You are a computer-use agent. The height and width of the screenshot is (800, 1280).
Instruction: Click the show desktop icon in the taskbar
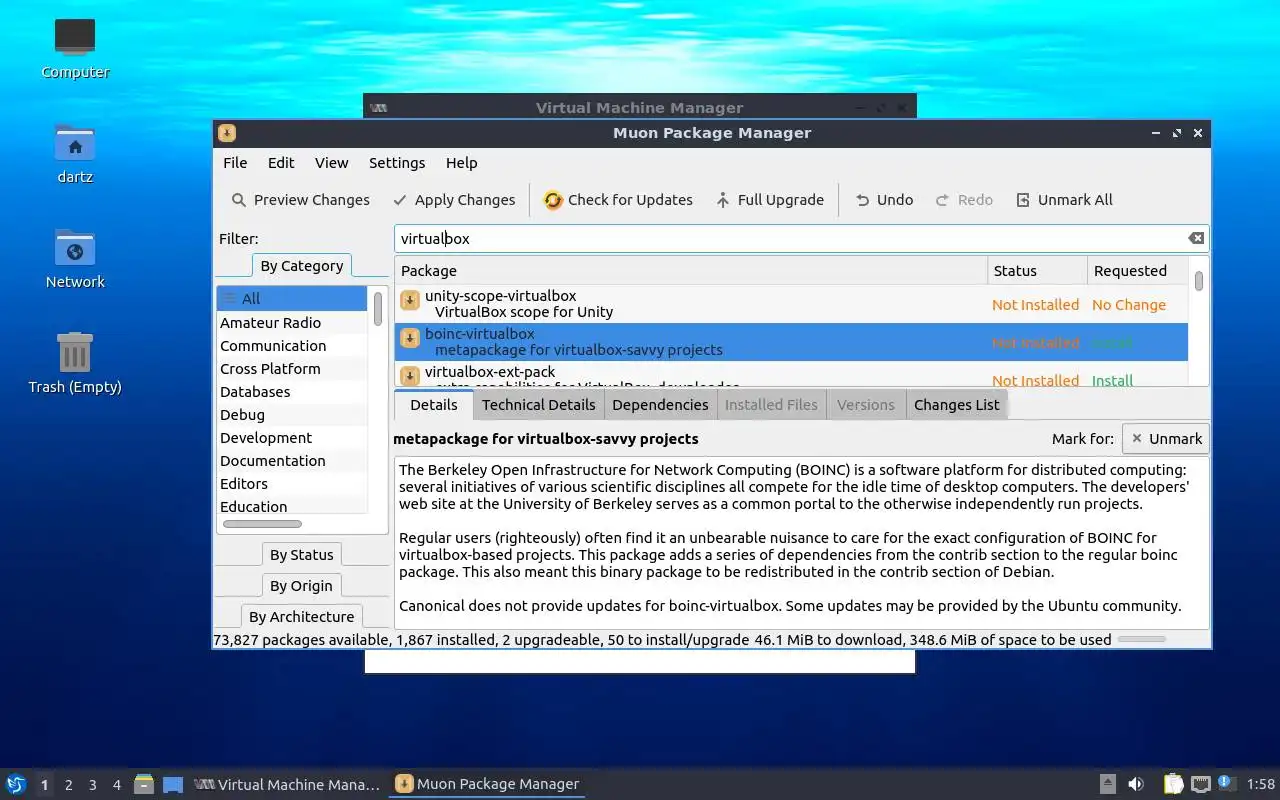(x=173, y=785)
